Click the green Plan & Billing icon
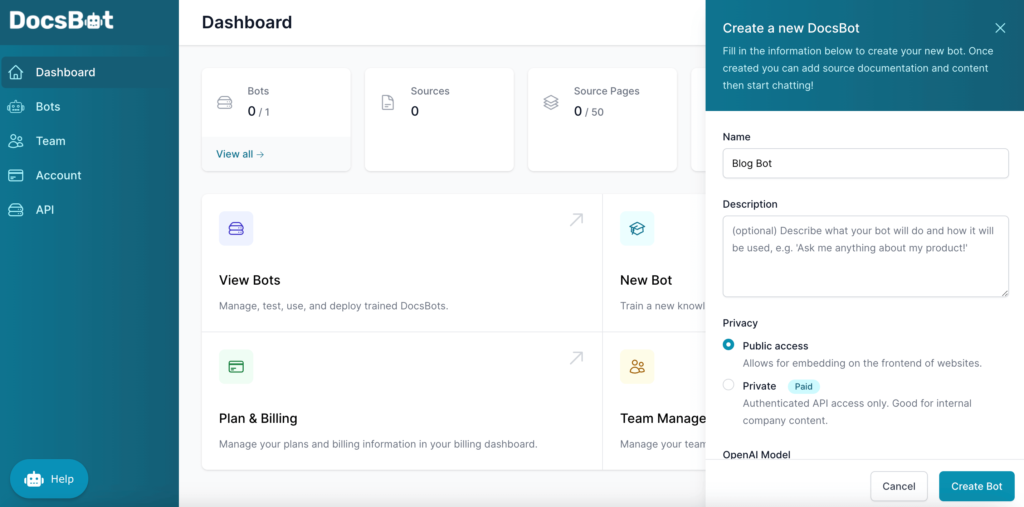 (236, 367)
